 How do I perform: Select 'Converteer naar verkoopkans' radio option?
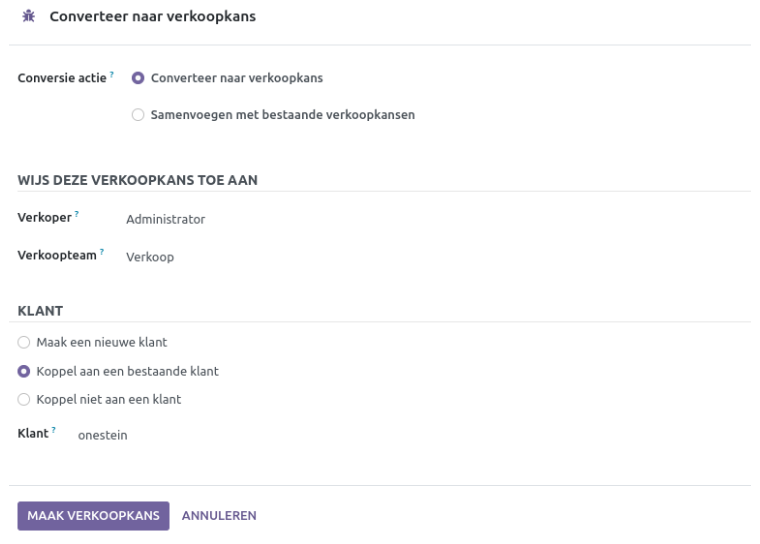(138, 78)
